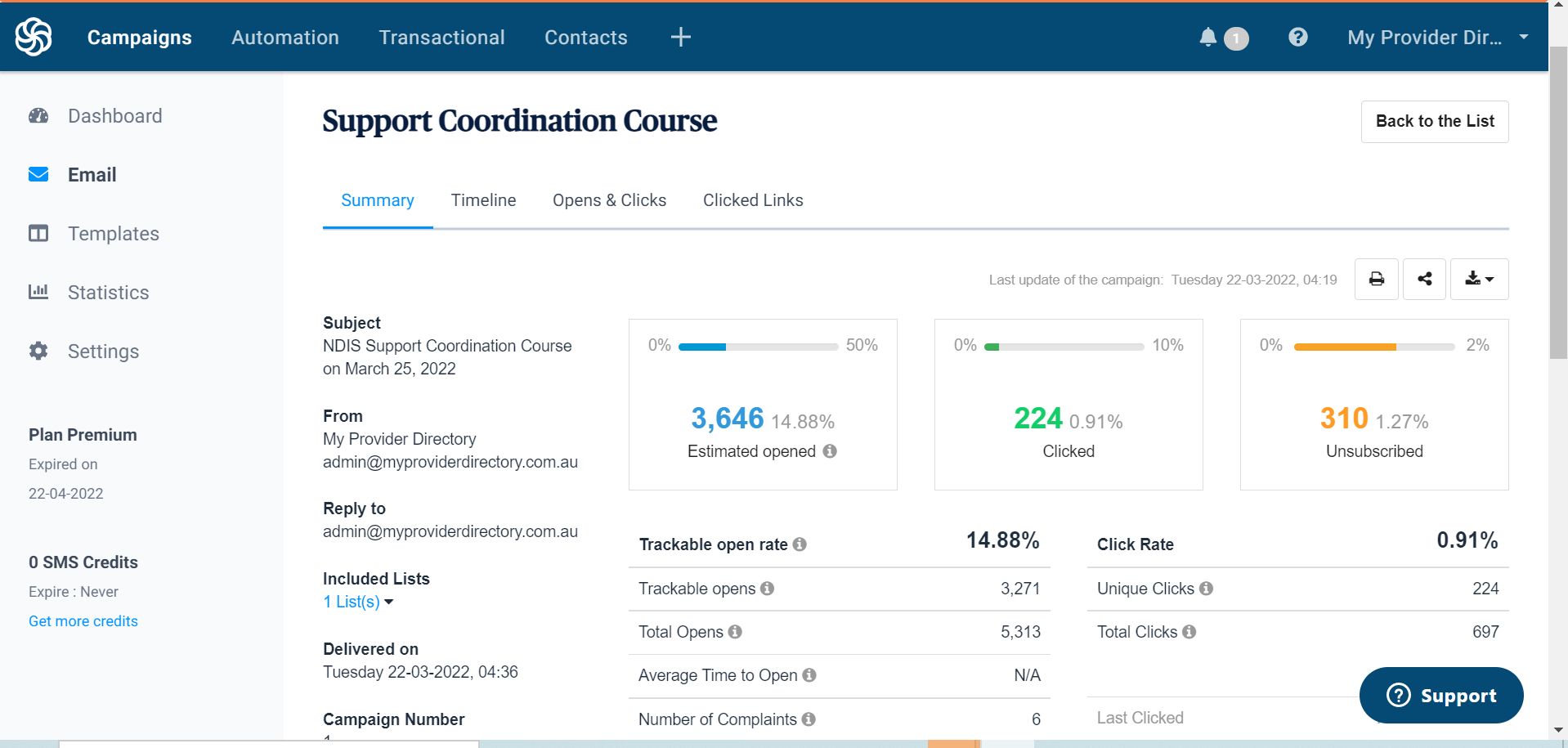
Task: Click the Back to the List button
Action: pos(1435,122)
